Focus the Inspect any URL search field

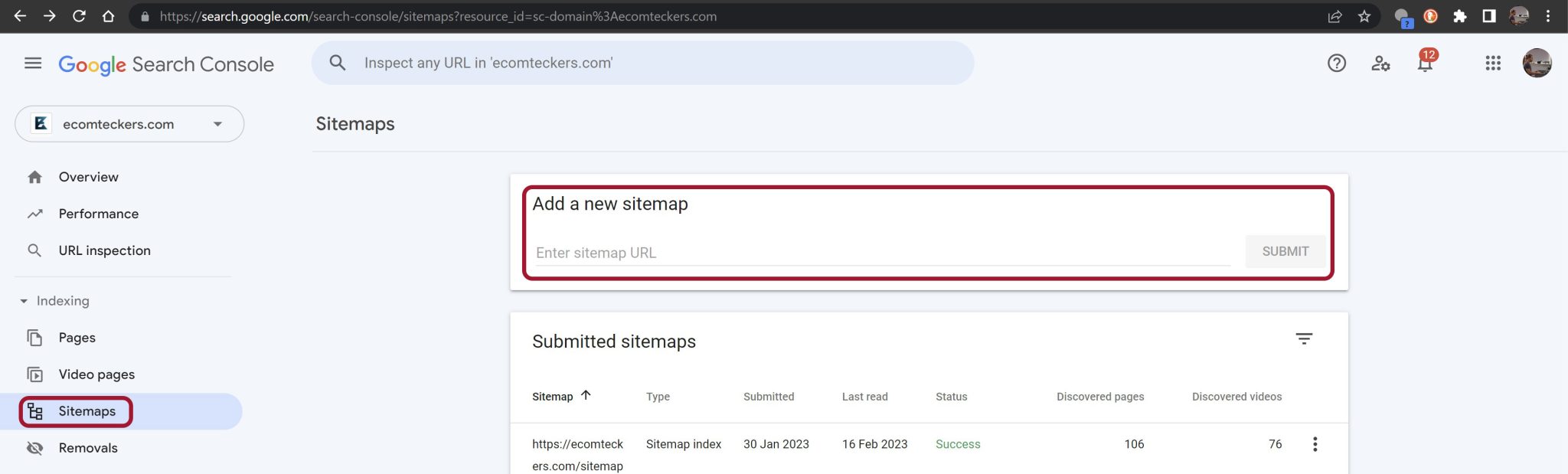coord(642,63)
